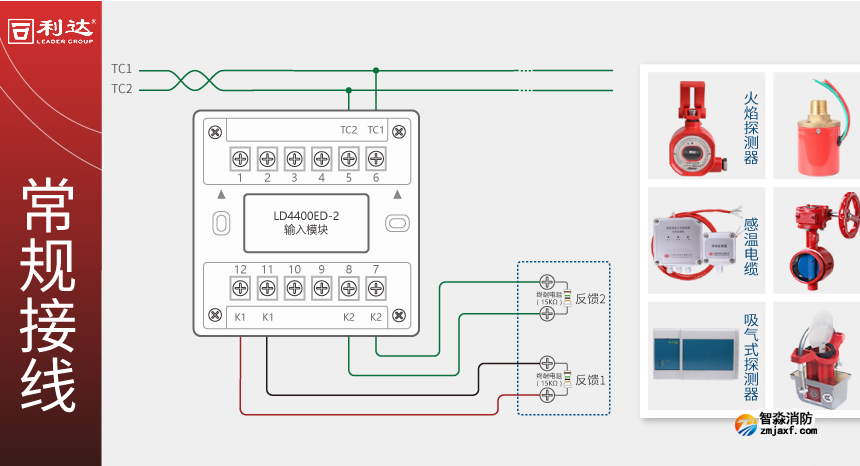Select terminal screw number 6 under TC1
Image resolution: width=860 pixels, height=466 pixels.
click(375, 158)
